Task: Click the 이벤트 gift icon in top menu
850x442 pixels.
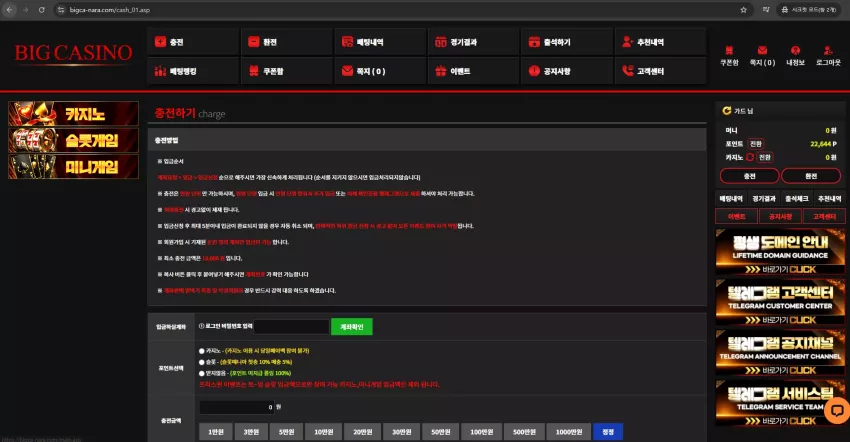Action: pyautogui.click(x=441, y=71)
